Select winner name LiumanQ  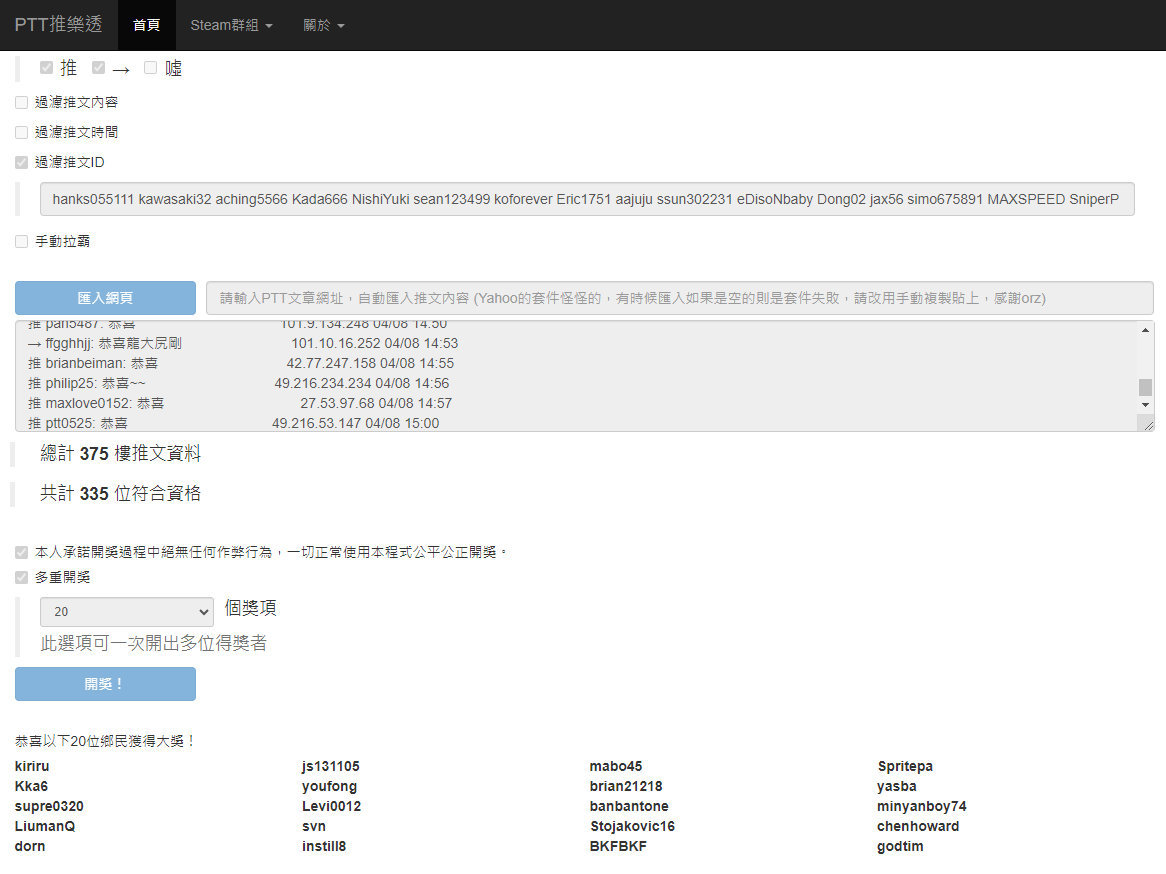45,826
